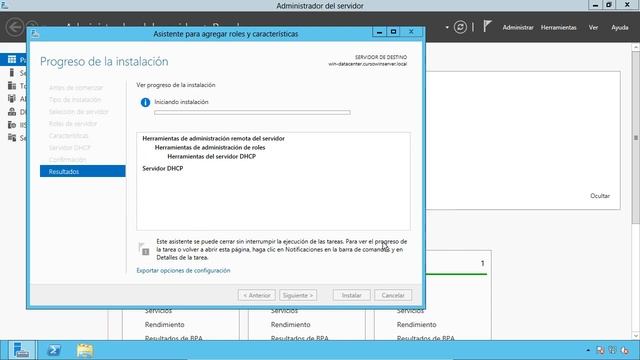Image resolution: width=640 pixels, height=360 pixels.
Task: Click the Exportar opciones de configuración link
Action: point(183,270)
